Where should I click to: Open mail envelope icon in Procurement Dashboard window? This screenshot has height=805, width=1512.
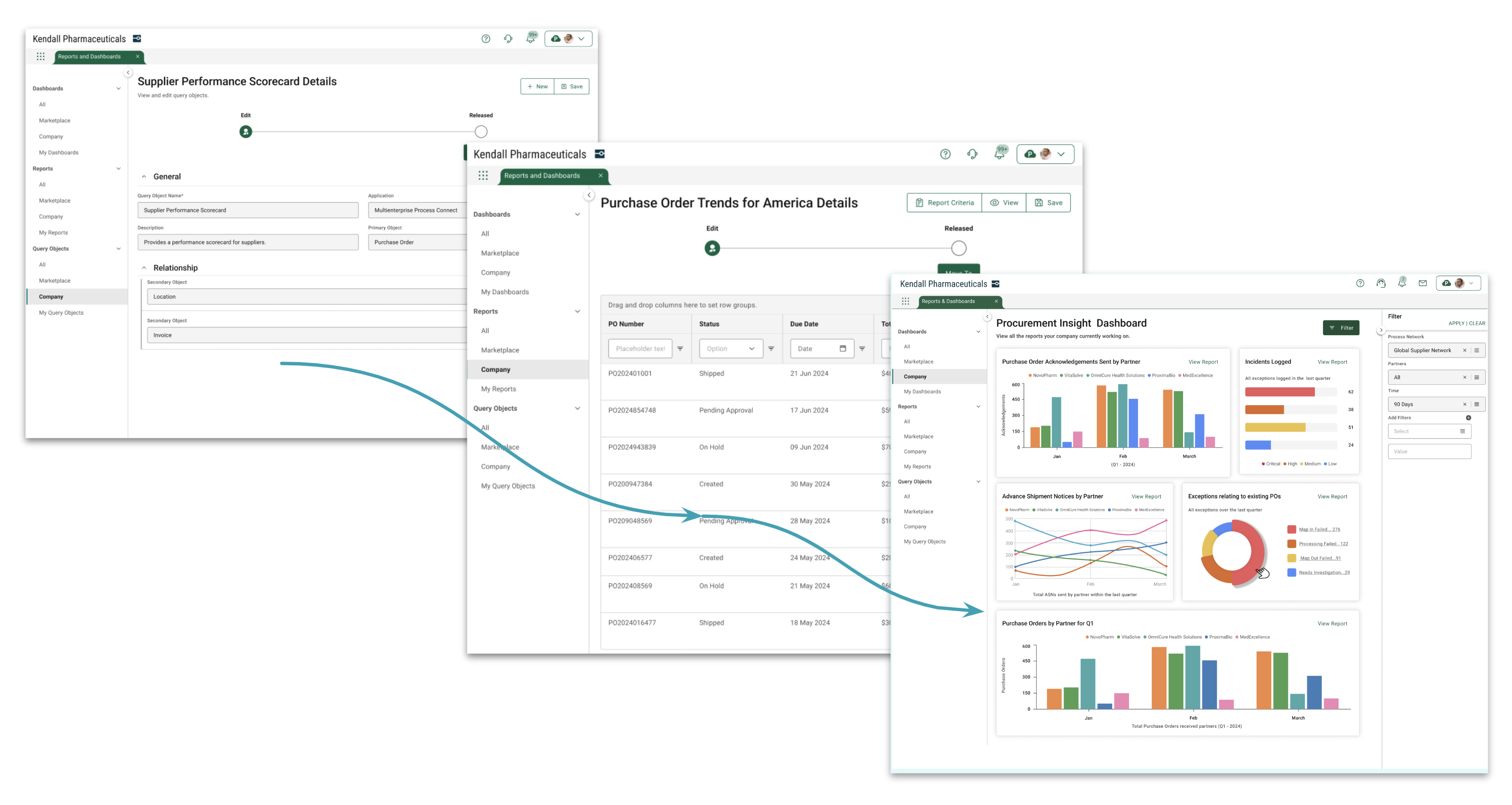pyautogui.click(x=1423, y=283)
